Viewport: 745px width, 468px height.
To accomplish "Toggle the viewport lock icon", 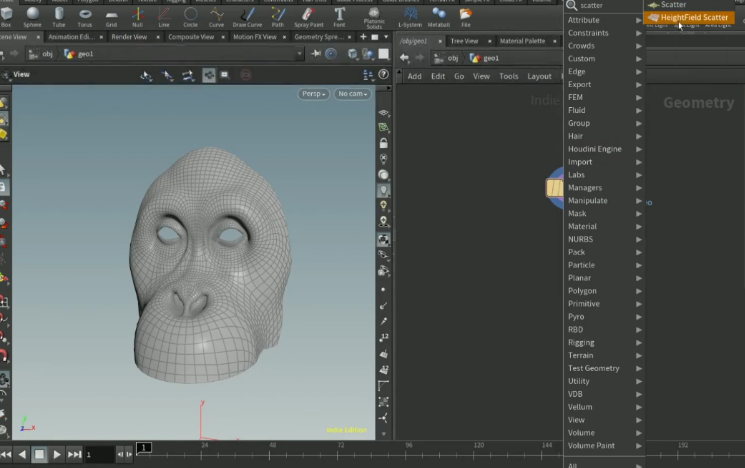I will point(383,143).
